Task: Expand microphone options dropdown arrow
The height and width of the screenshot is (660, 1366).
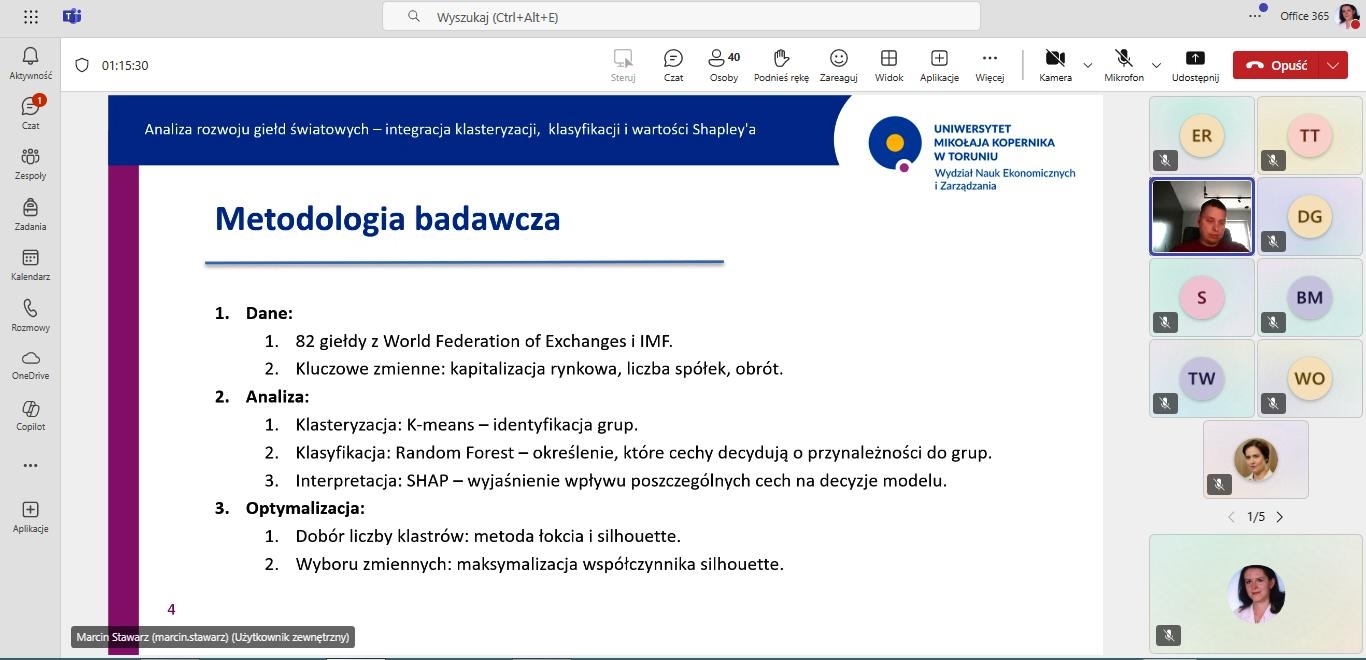Action: pos(1157,65)
